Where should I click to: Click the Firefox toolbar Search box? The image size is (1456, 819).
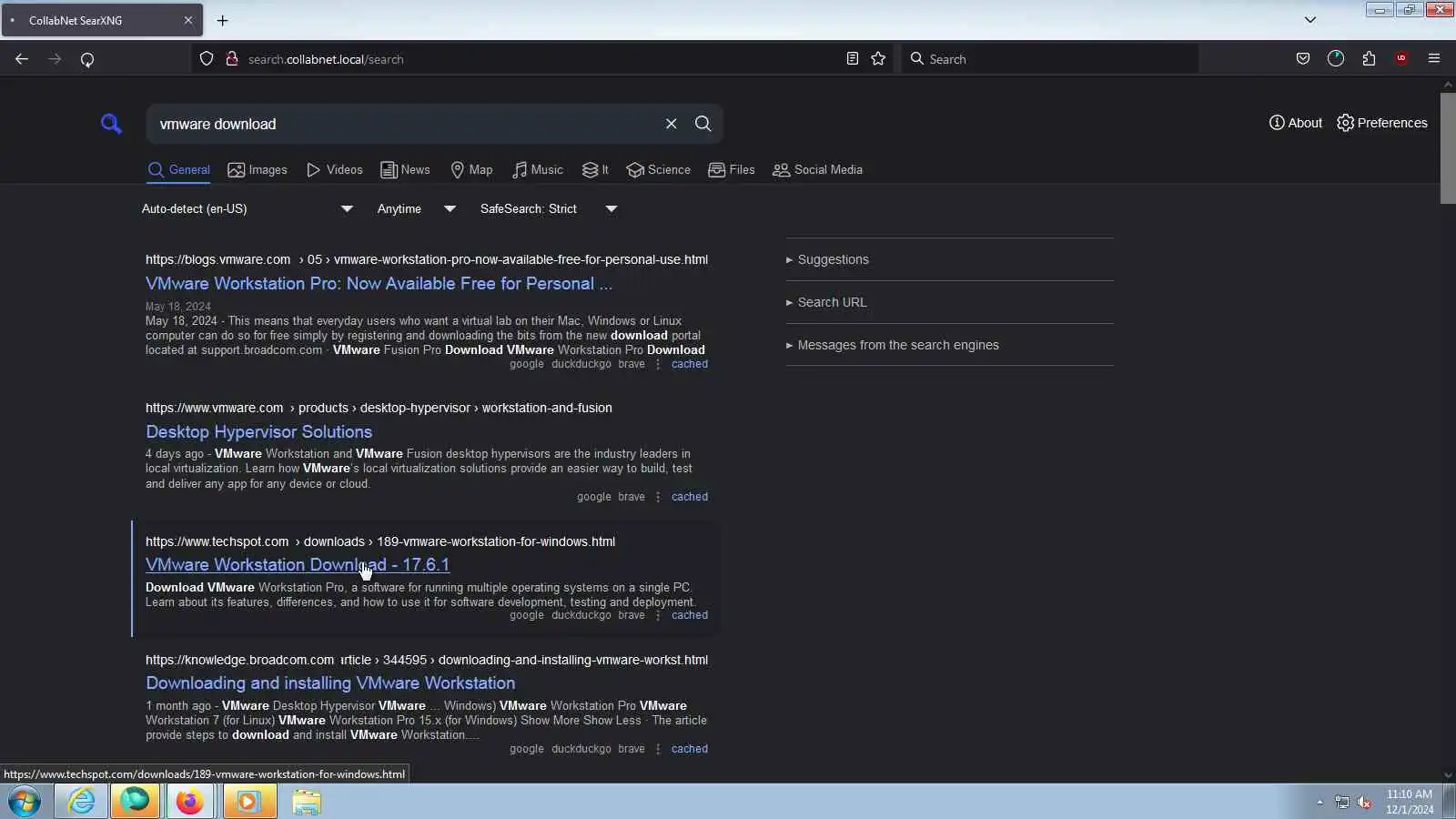tap(1049, 59)
